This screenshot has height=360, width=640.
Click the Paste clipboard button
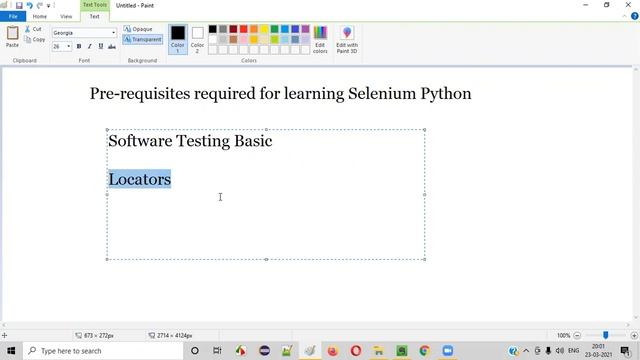click(12, 37)
